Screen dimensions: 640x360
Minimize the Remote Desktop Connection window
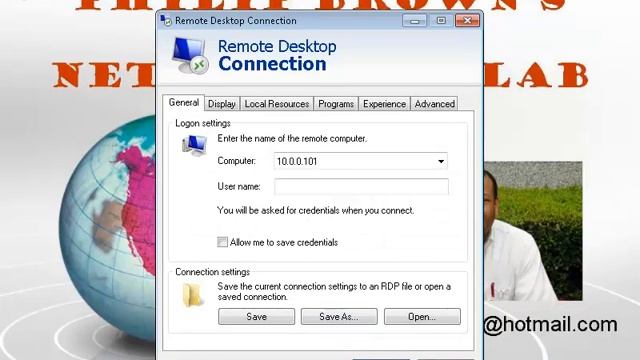pyautogui.click(x=415, y=20)
